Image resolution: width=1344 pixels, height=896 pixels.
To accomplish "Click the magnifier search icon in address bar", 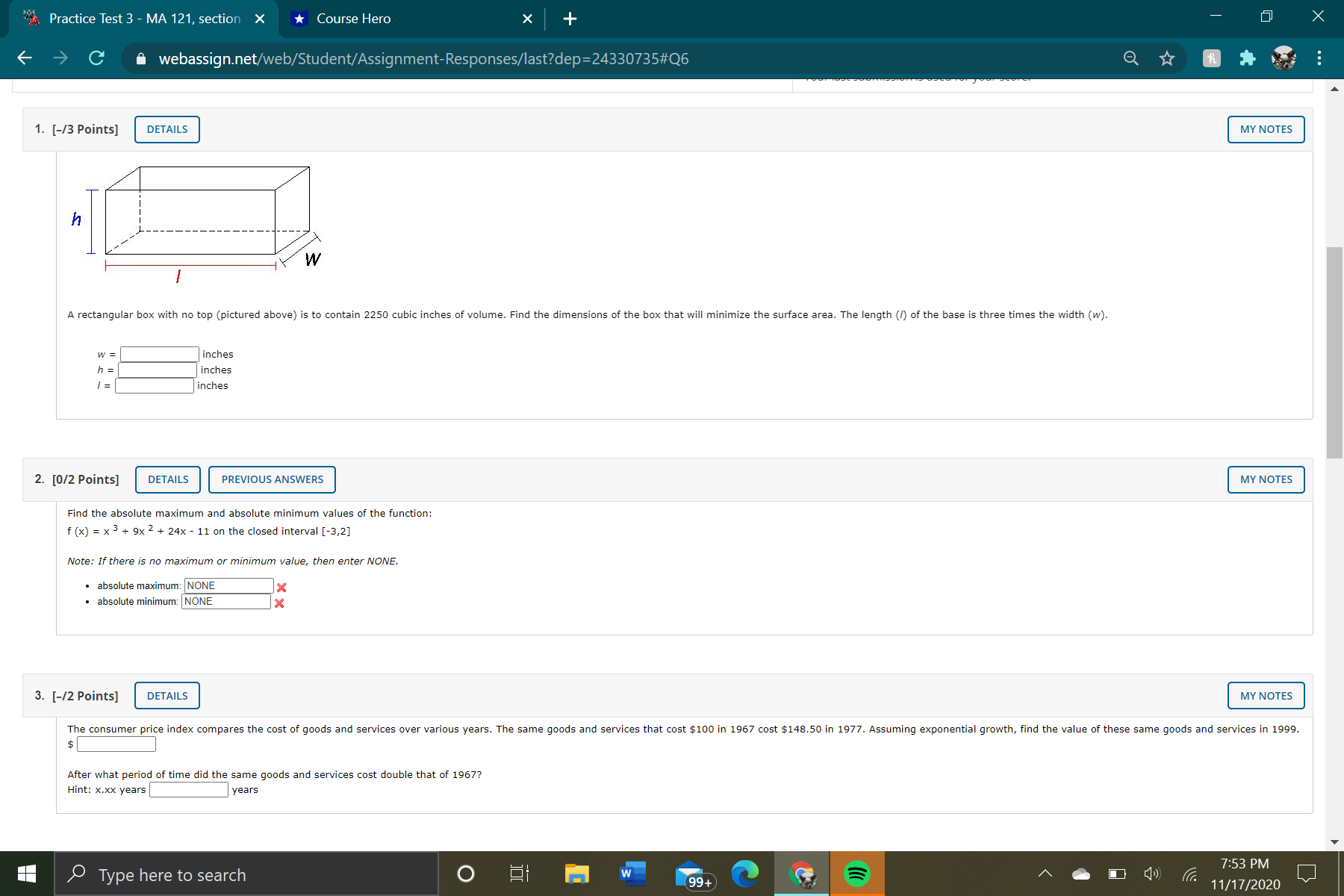I will point(1130,57).
